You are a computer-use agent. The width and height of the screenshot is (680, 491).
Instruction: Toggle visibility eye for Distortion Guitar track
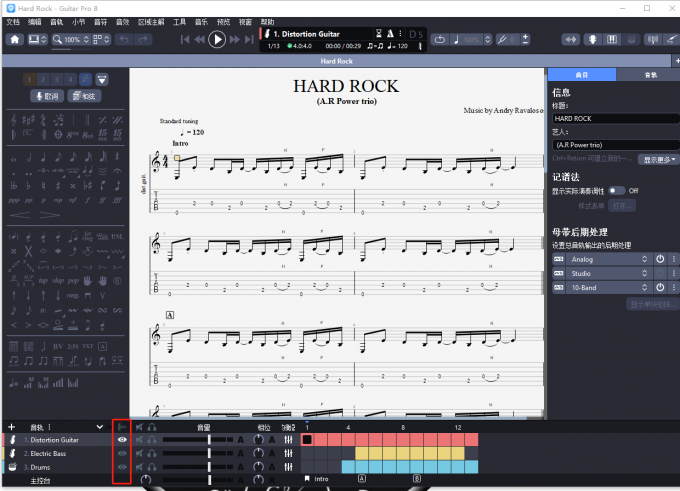[122, 440]
